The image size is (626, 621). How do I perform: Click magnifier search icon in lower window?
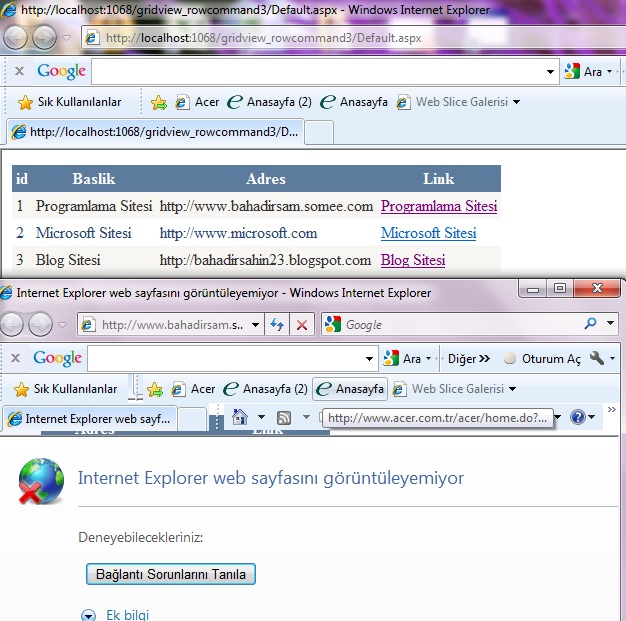click(x=590, y=324)
